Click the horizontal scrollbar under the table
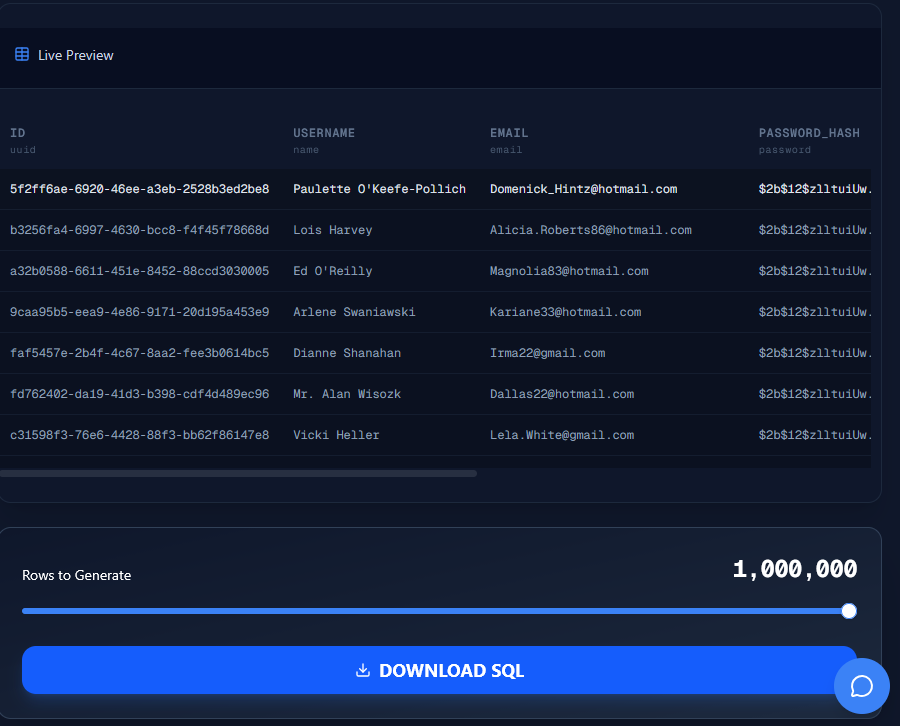 point(240,472)
